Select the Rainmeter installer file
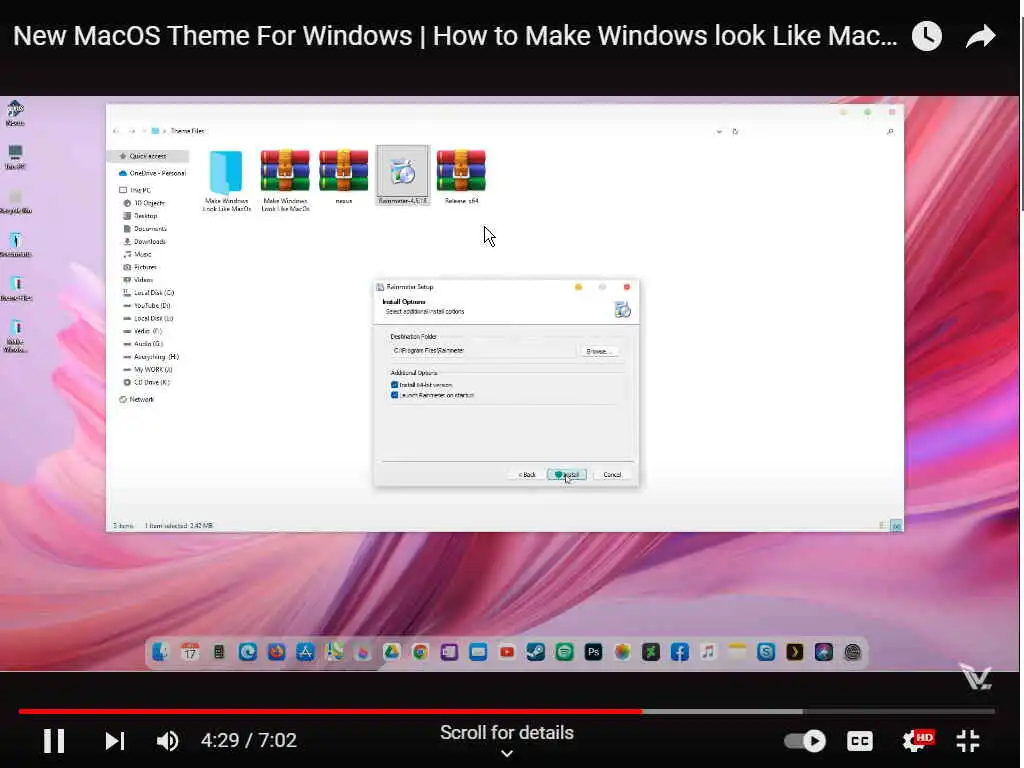Screen dimensions: 1024x768 click(x=403, y=175)
